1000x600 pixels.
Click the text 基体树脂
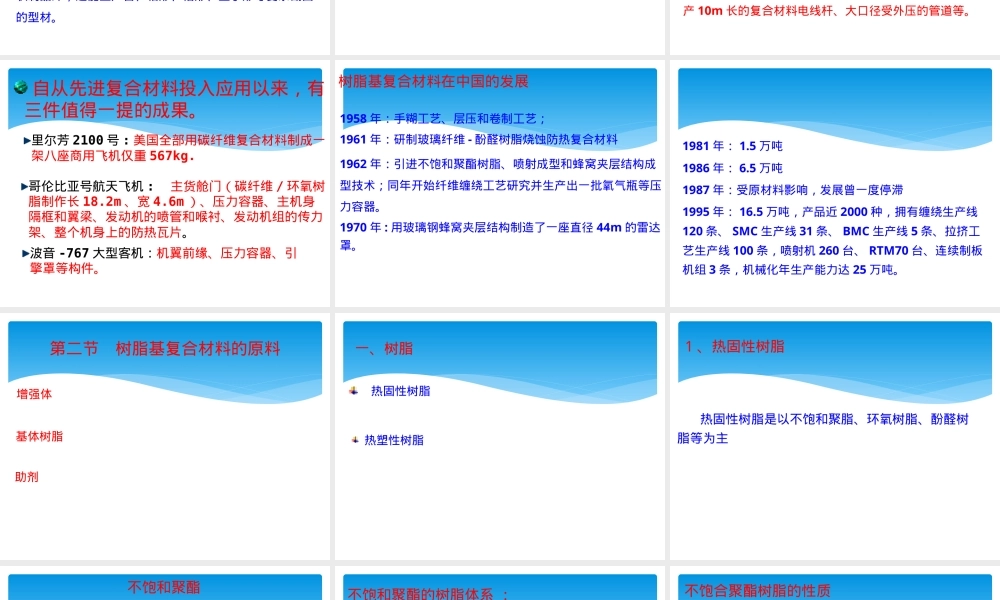(40, 437)
